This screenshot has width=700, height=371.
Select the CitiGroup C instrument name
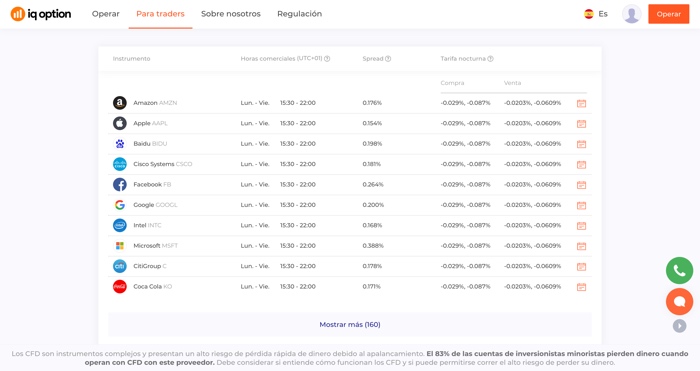[150, 266]
